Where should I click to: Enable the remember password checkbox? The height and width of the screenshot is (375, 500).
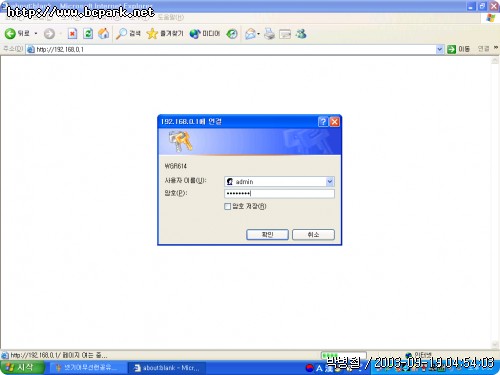(228, 206)
